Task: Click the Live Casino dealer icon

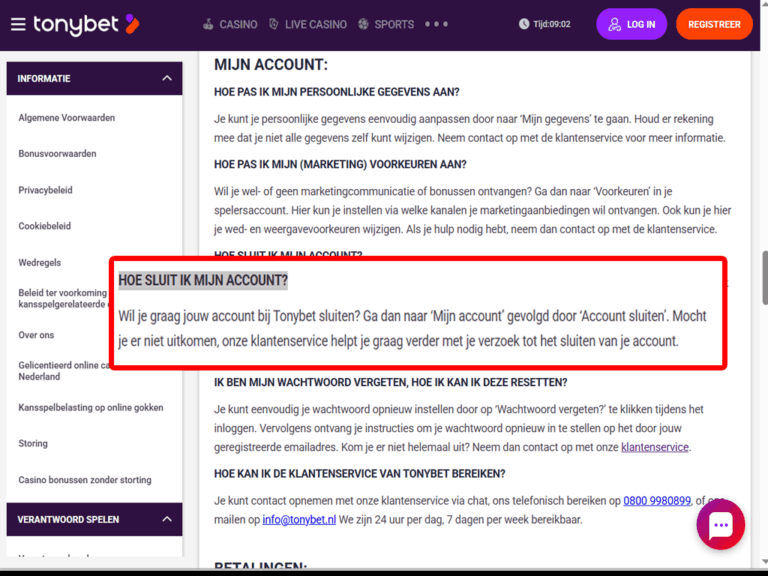Action: 275,24
